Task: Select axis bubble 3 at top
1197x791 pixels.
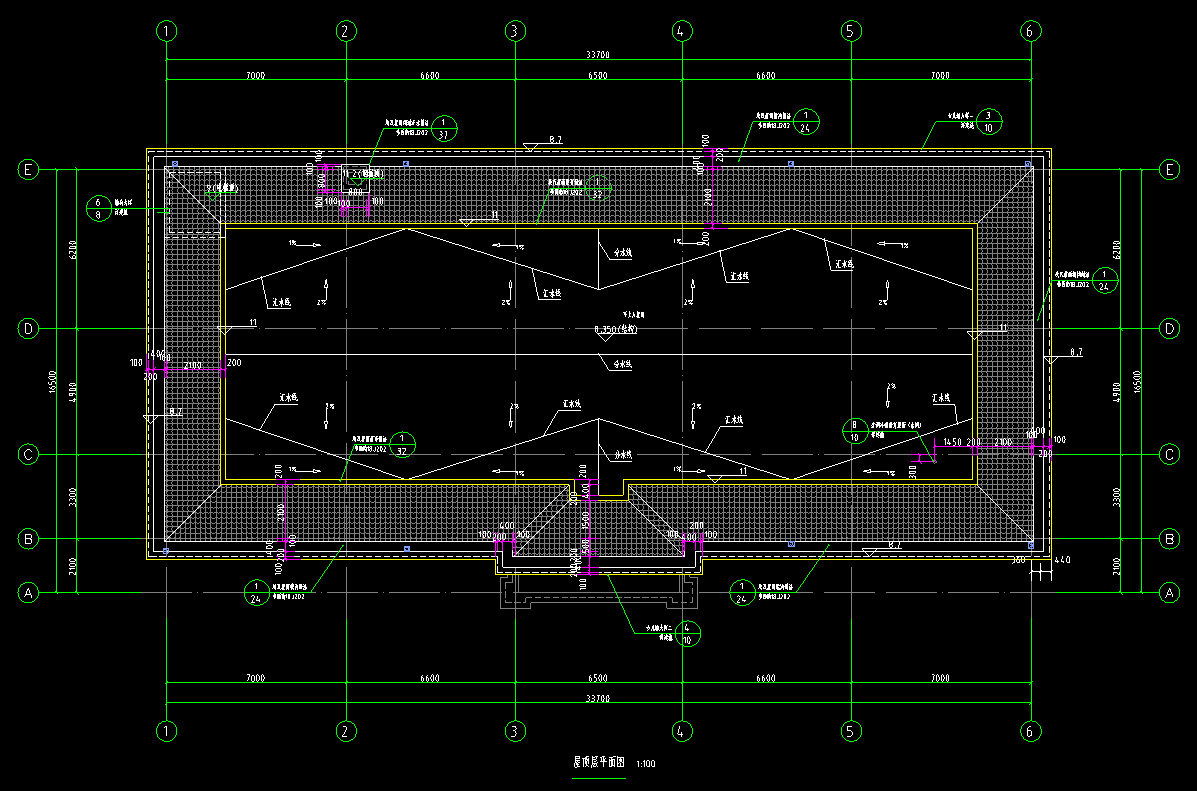Action: pos(514,31)
